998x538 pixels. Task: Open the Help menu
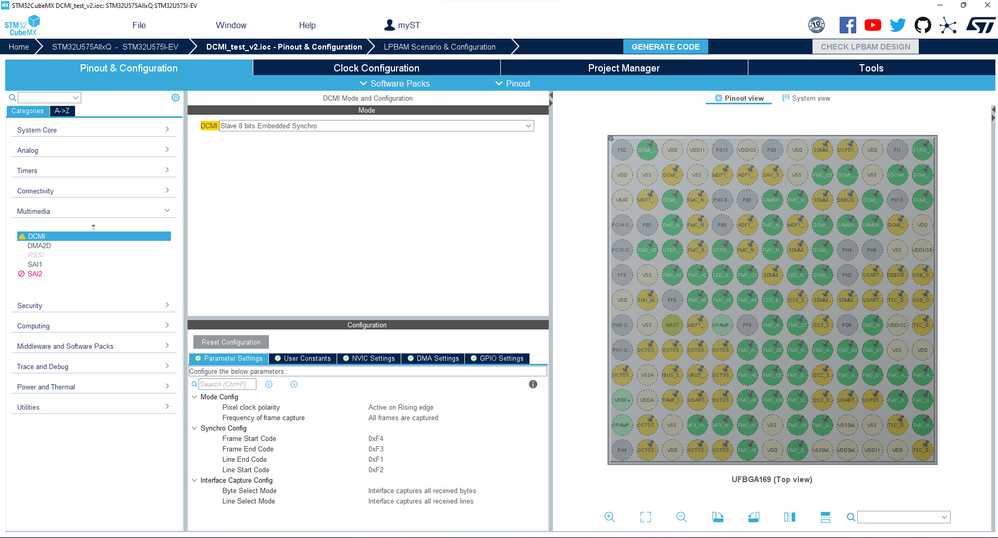[x=307, y=25]
